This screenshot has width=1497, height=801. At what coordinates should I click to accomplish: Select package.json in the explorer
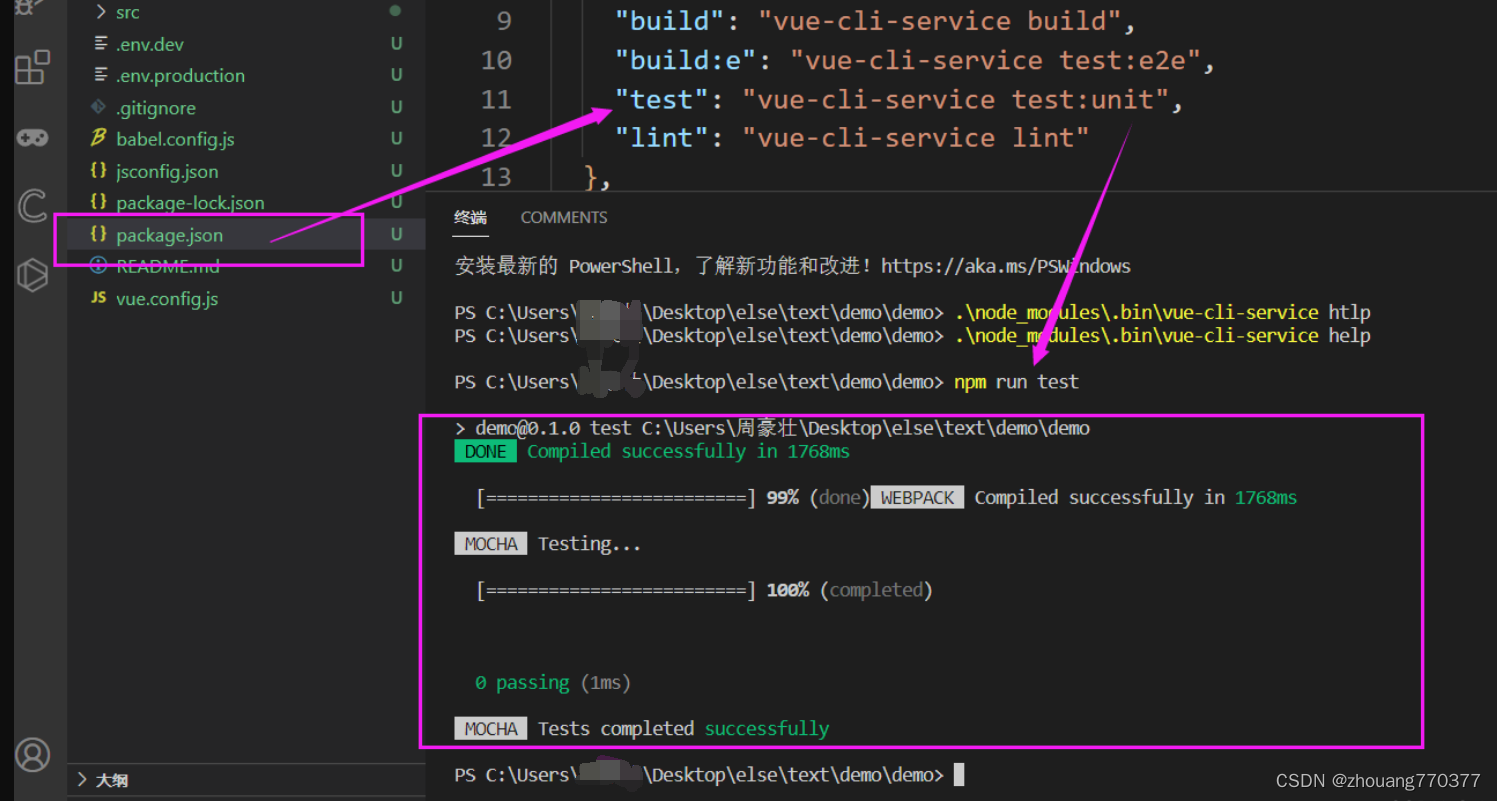169,234
